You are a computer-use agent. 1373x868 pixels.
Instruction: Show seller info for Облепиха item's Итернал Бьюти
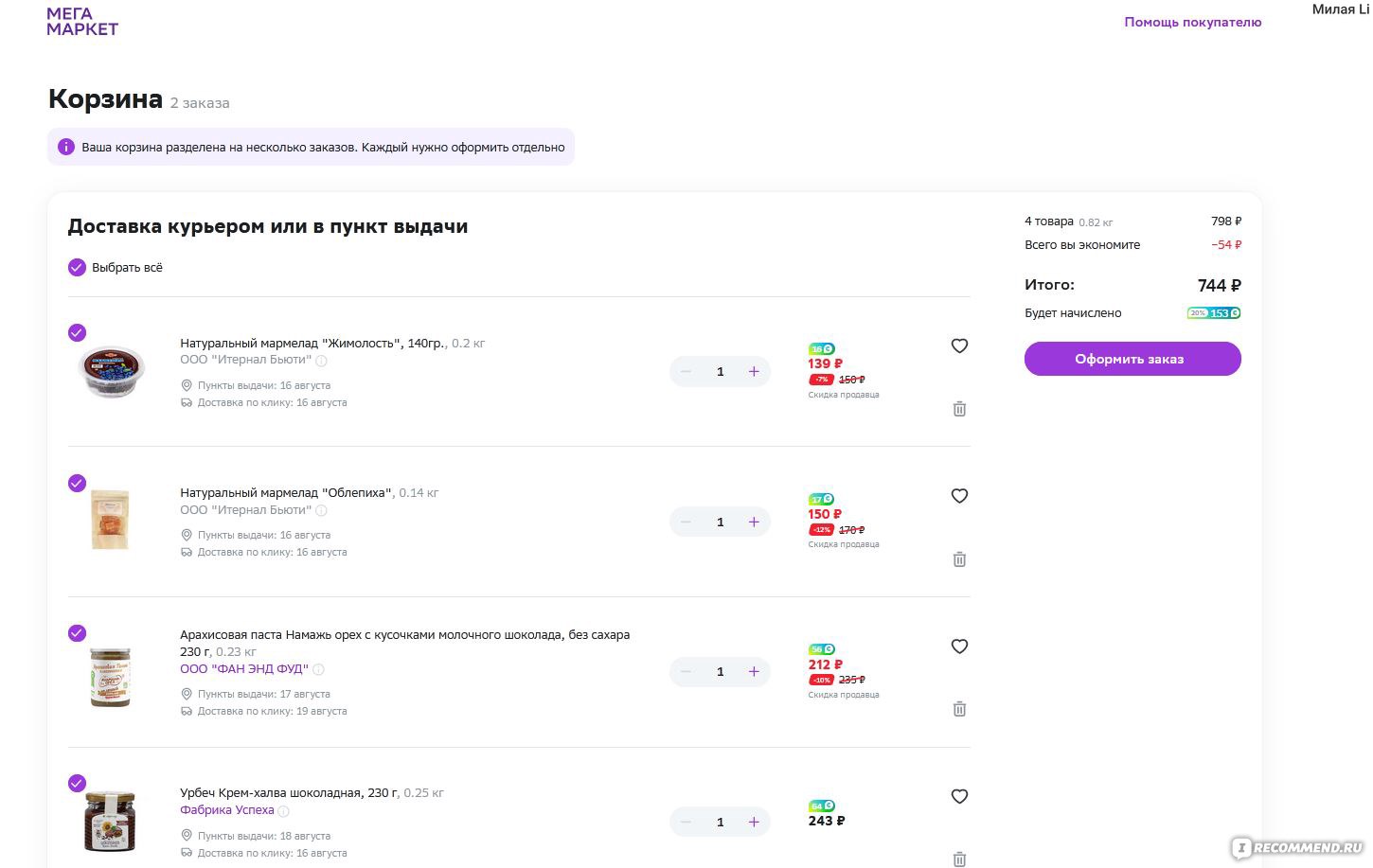[321, 511]
